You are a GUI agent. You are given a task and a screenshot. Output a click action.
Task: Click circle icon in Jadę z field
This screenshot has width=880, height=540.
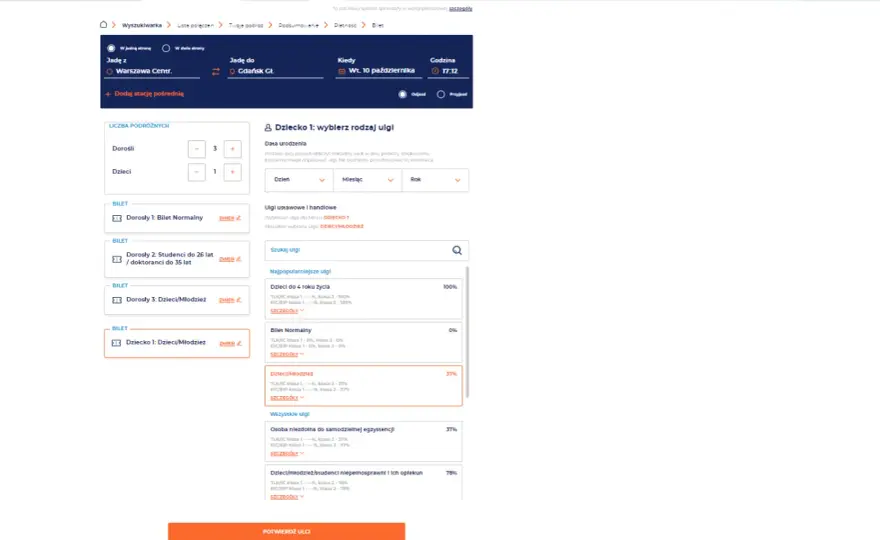pos(109,71)
